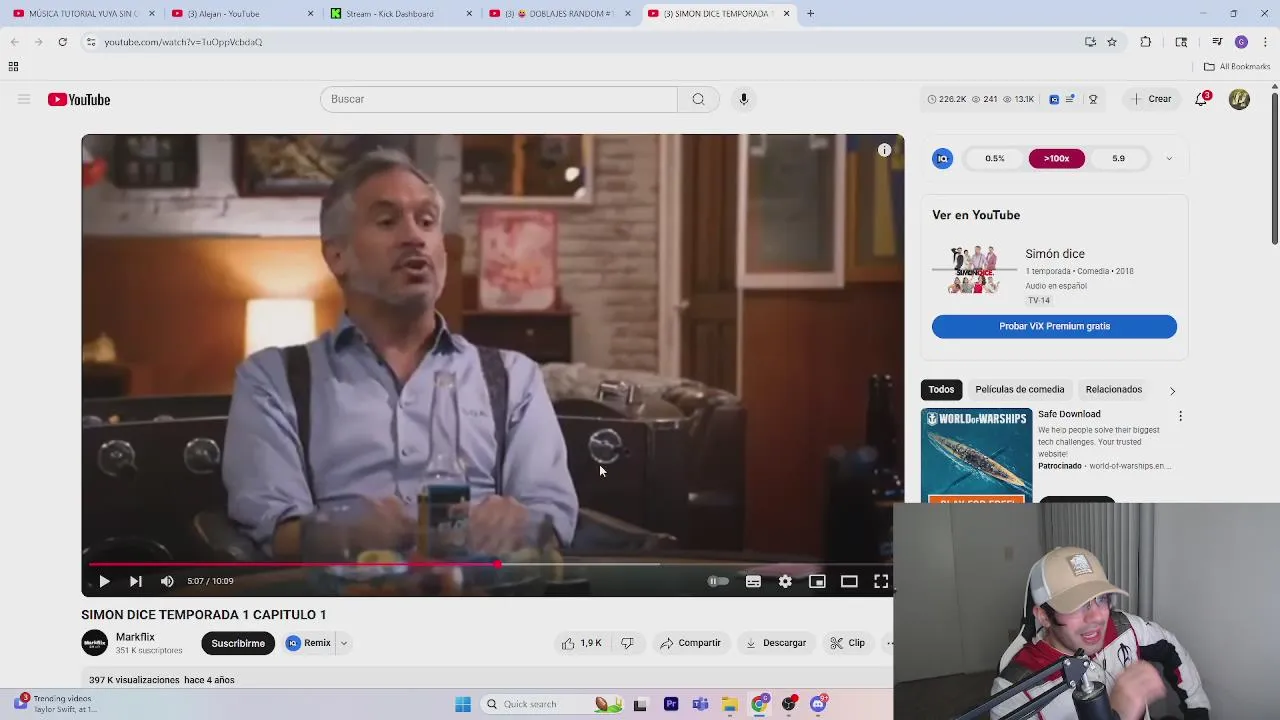The width and height of the screenshot is (1280, 720).
Task: Show video info card icon
Action: [x=884, y=150]
